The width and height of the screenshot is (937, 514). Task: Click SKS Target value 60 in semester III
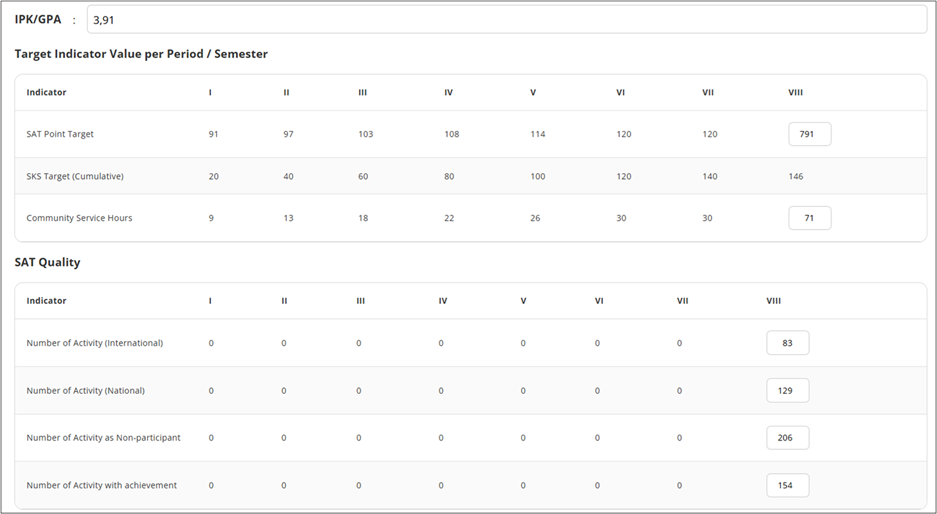tap(363, 176)
